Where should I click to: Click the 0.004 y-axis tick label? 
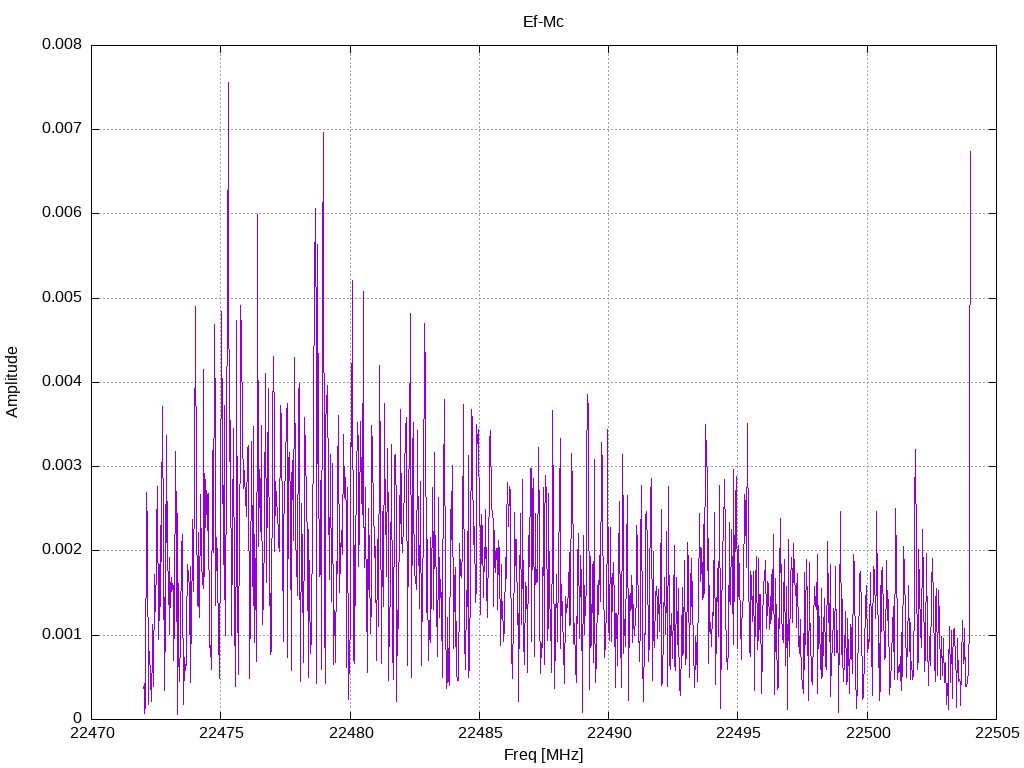(62, 381)
